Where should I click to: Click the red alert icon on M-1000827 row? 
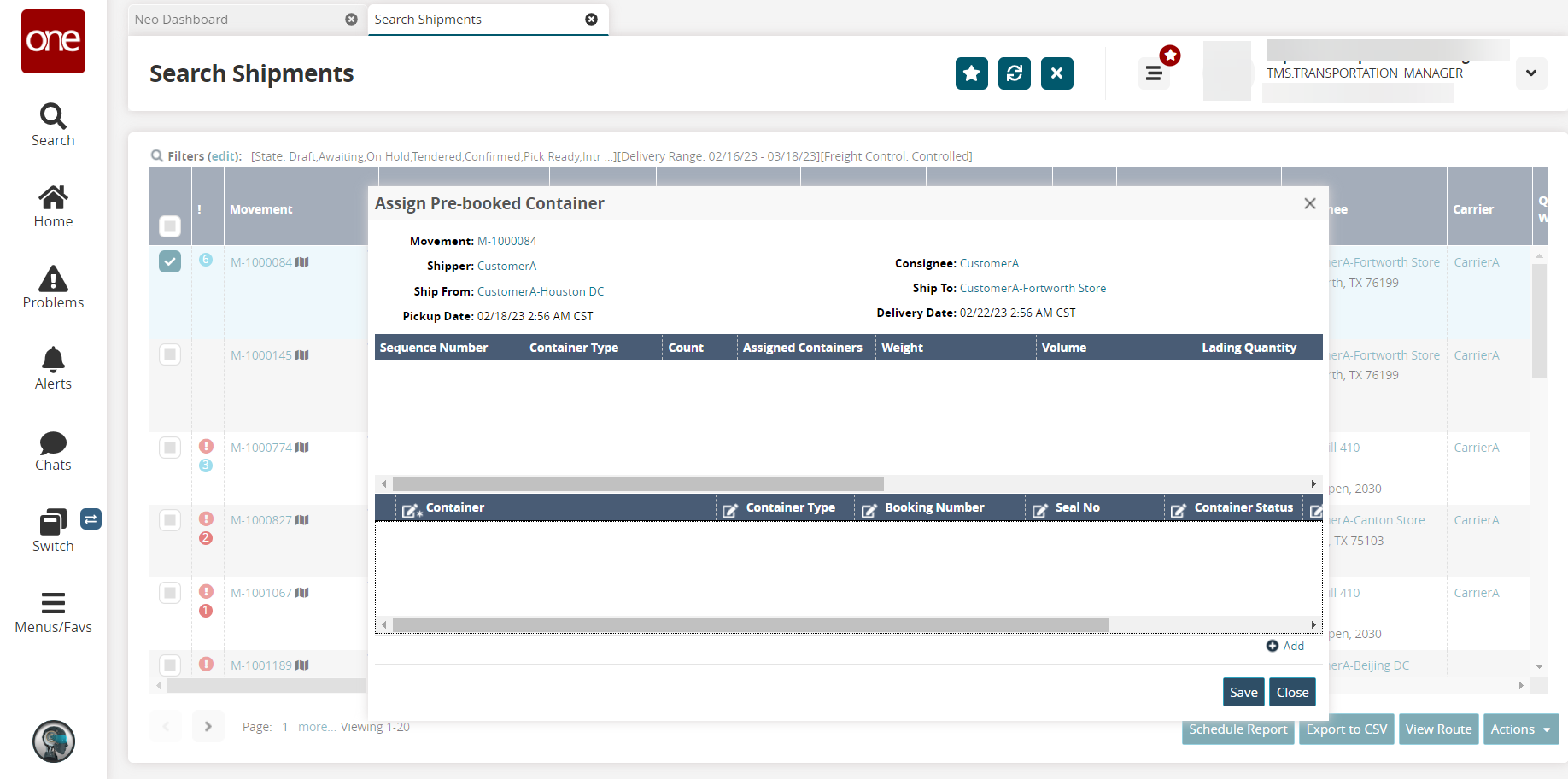coord(206,518)
